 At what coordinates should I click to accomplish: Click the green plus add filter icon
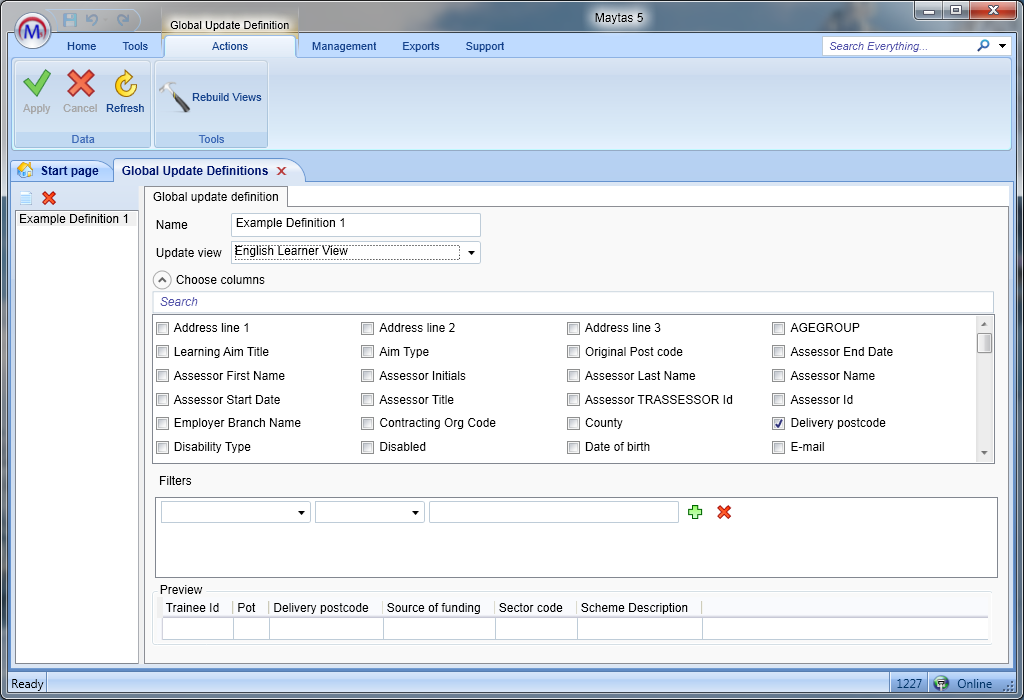click(696, 512)
